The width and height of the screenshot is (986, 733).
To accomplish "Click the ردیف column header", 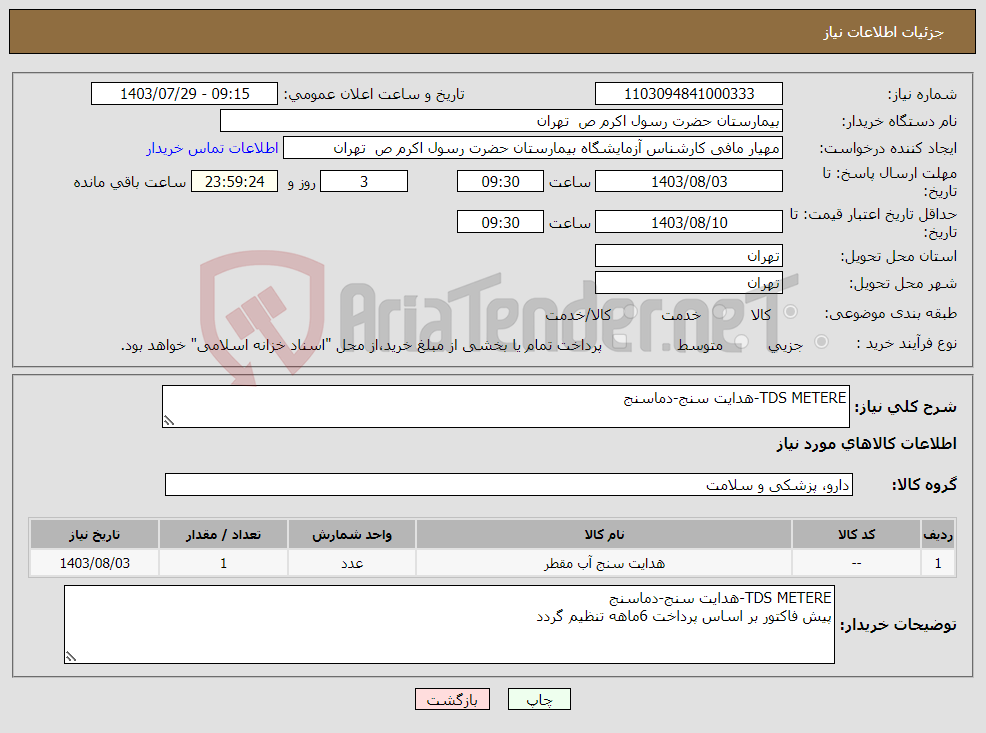I will tap(938, 534).
